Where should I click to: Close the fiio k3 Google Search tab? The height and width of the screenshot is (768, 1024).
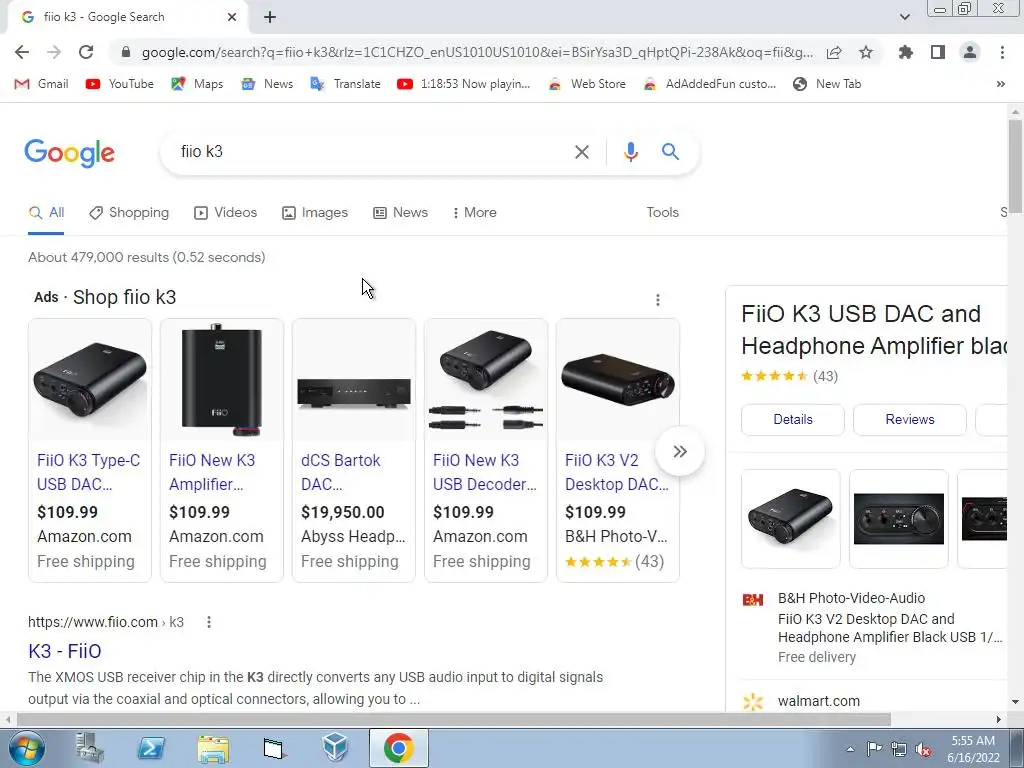click(x=232, y=17)
